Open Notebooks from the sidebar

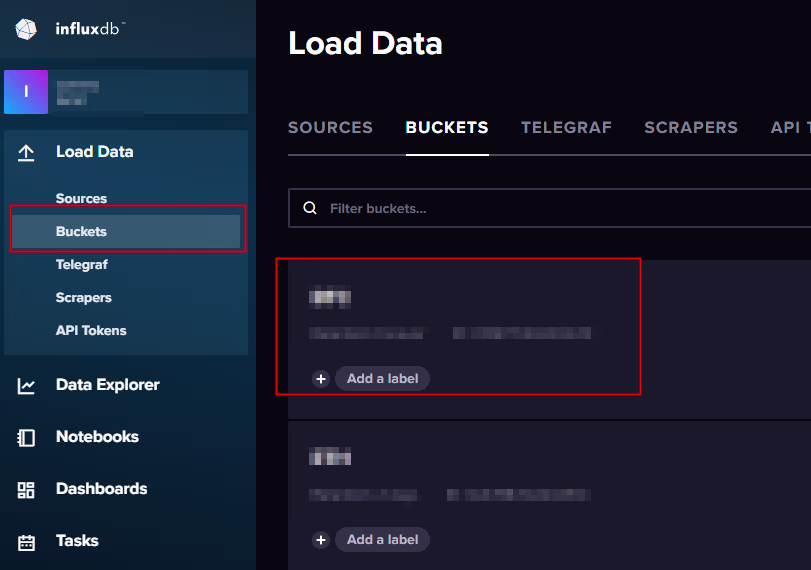point(97,437)
